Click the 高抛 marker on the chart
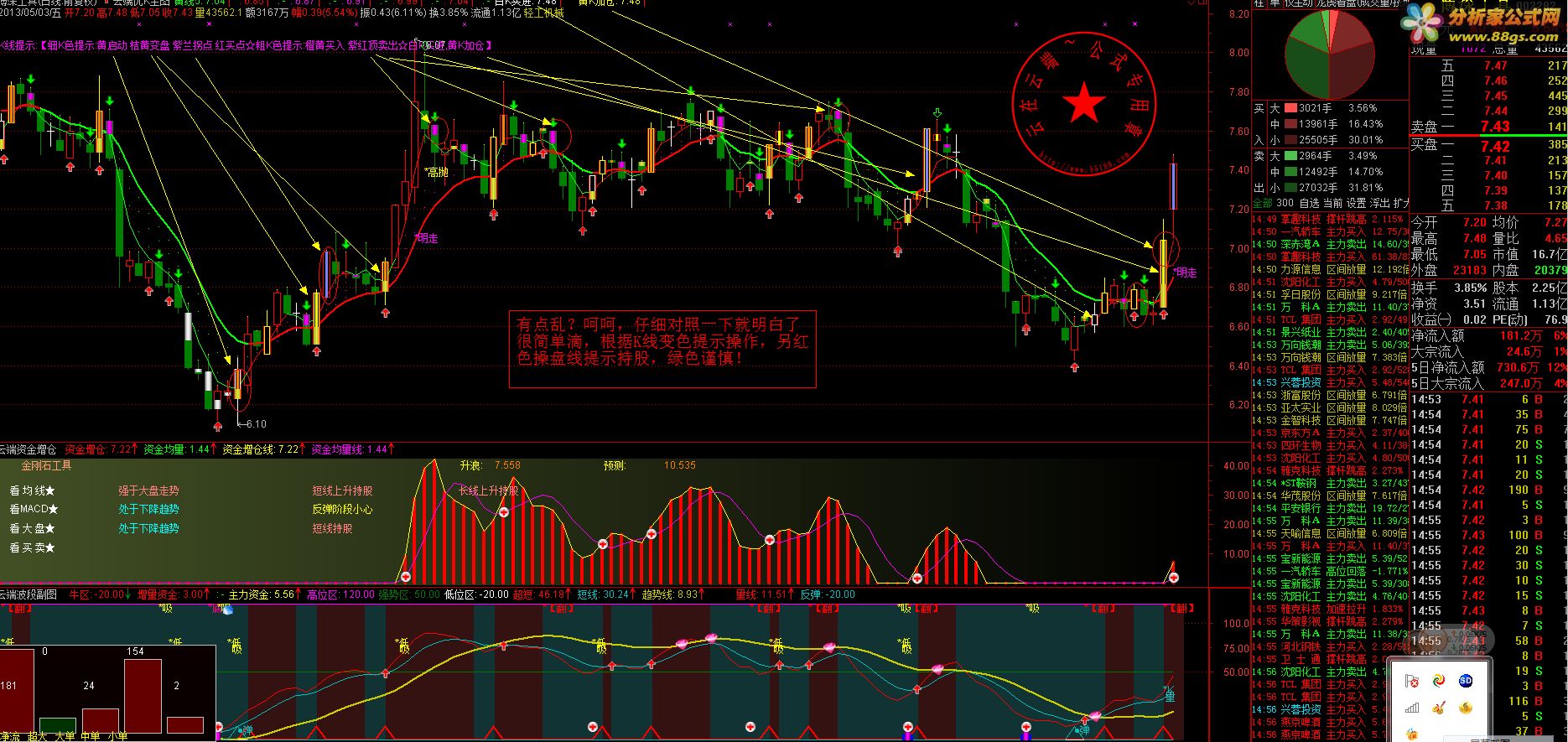 436,172
